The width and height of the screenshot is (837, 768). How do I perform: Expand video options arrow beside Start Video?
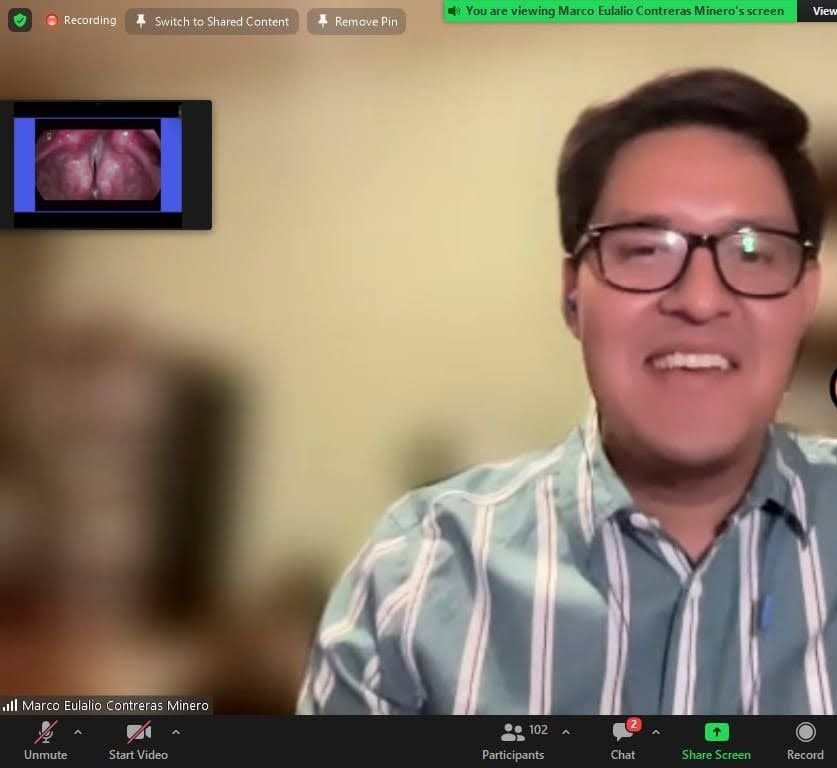click(176, 732)
